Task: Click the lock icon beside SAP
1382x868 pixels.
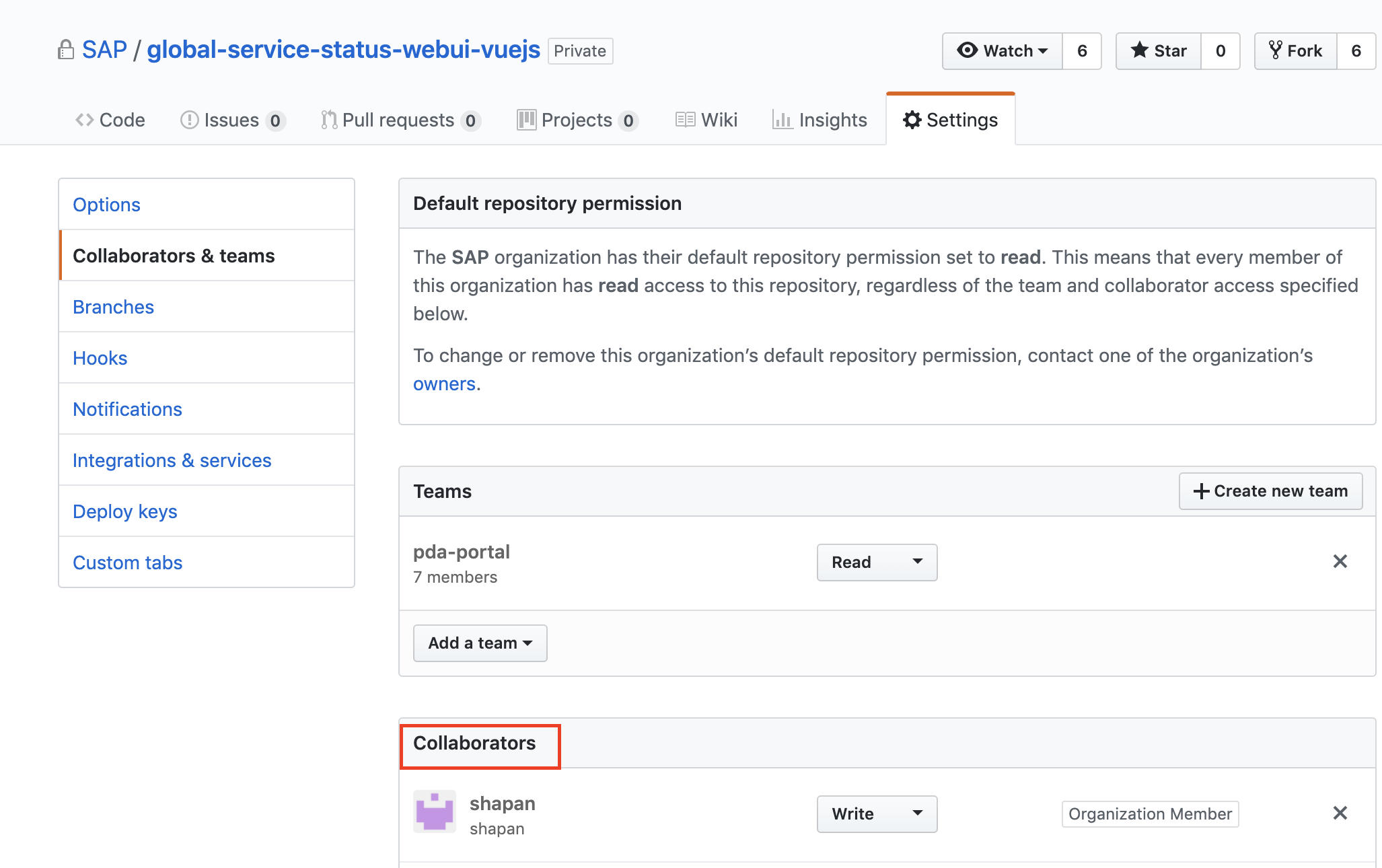Action: 65,50
